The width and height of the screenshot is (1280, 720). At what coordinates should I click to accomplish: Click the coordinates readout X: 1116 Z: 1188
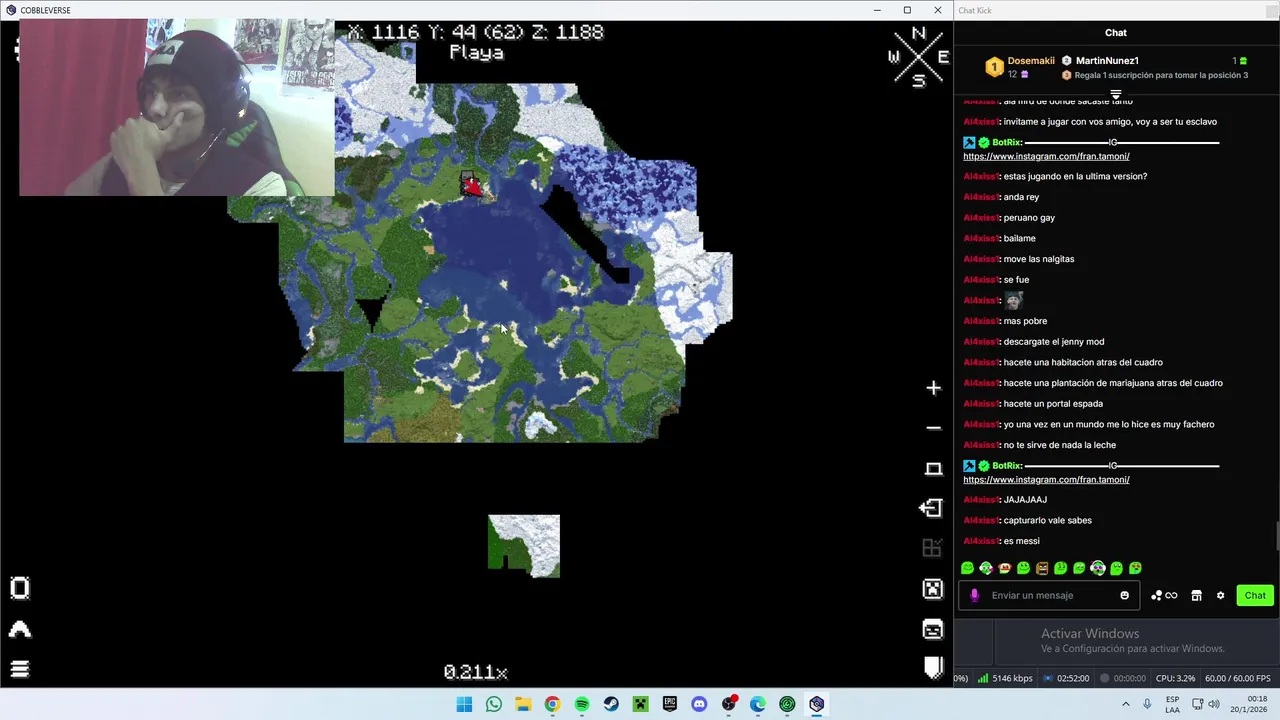tap(476, 32)
